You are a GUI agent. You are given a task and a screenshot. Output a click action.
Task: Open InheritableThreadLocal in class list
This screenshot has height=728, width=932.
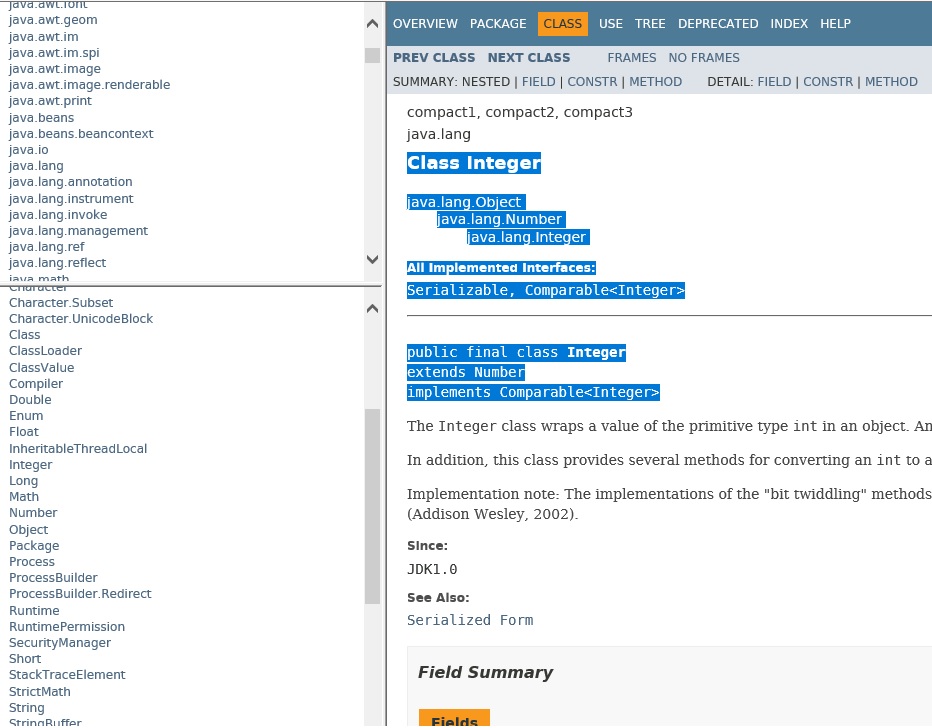pyautogui.click(x=78, y=449)
